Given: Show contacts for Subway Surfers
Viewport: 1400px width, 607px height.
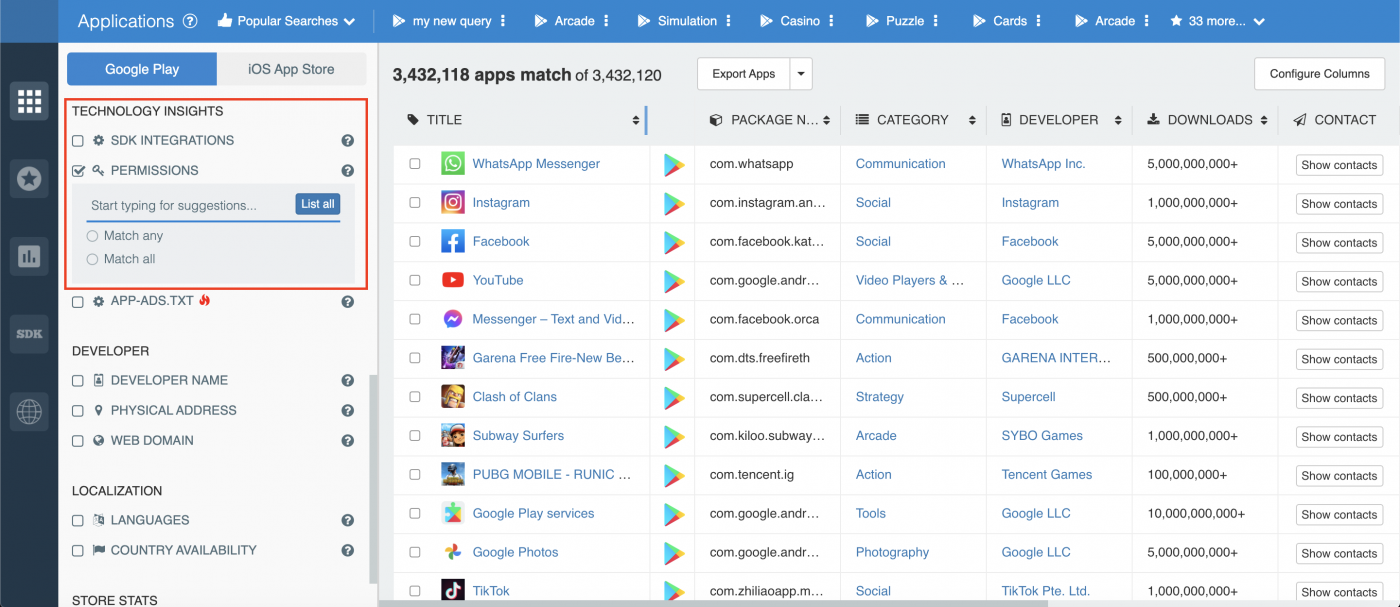Looking at the screenshot, I should pos(1339,436).
